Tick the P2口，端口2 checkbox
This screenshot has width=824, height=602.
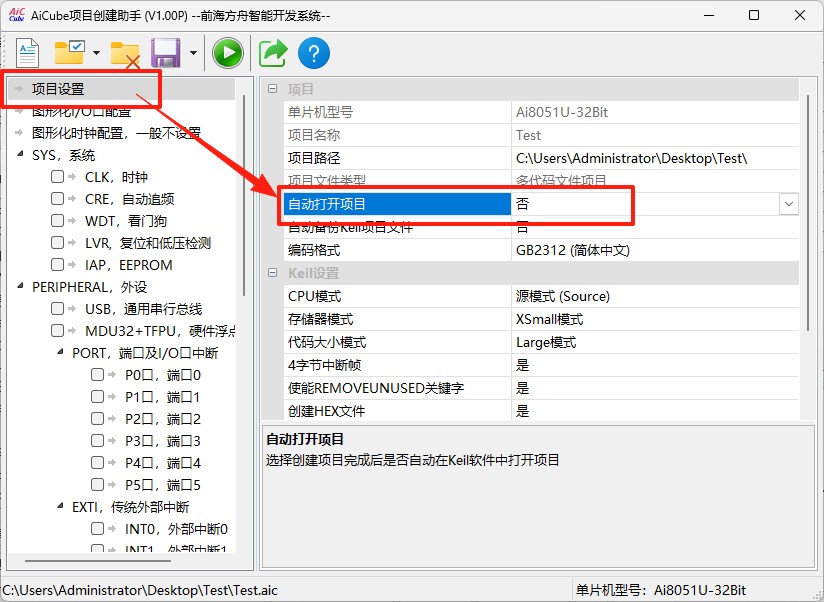(97, 419)
